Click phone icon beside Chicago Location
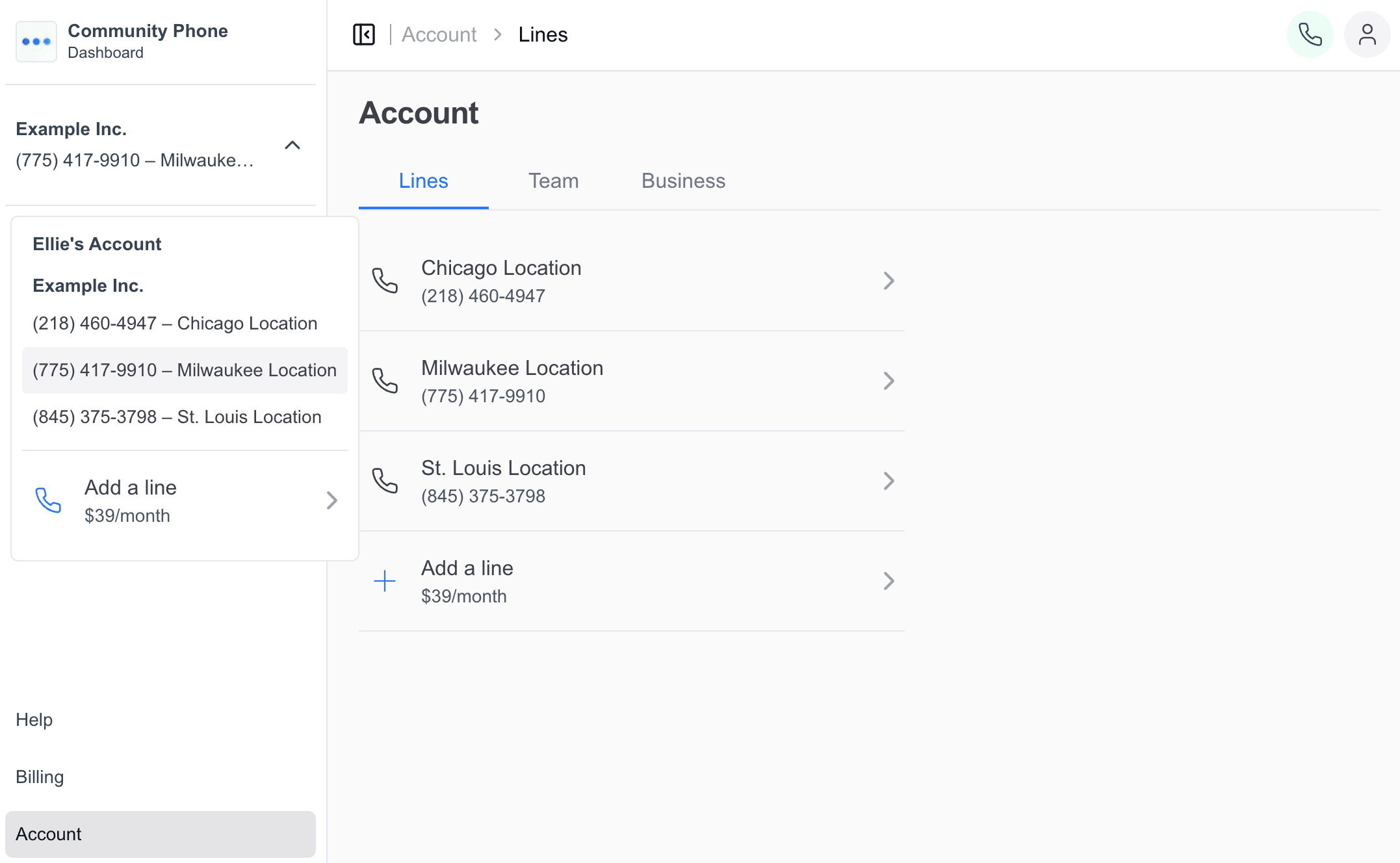The height and width of the screenshot is (863, 1400). pos(385,281)
